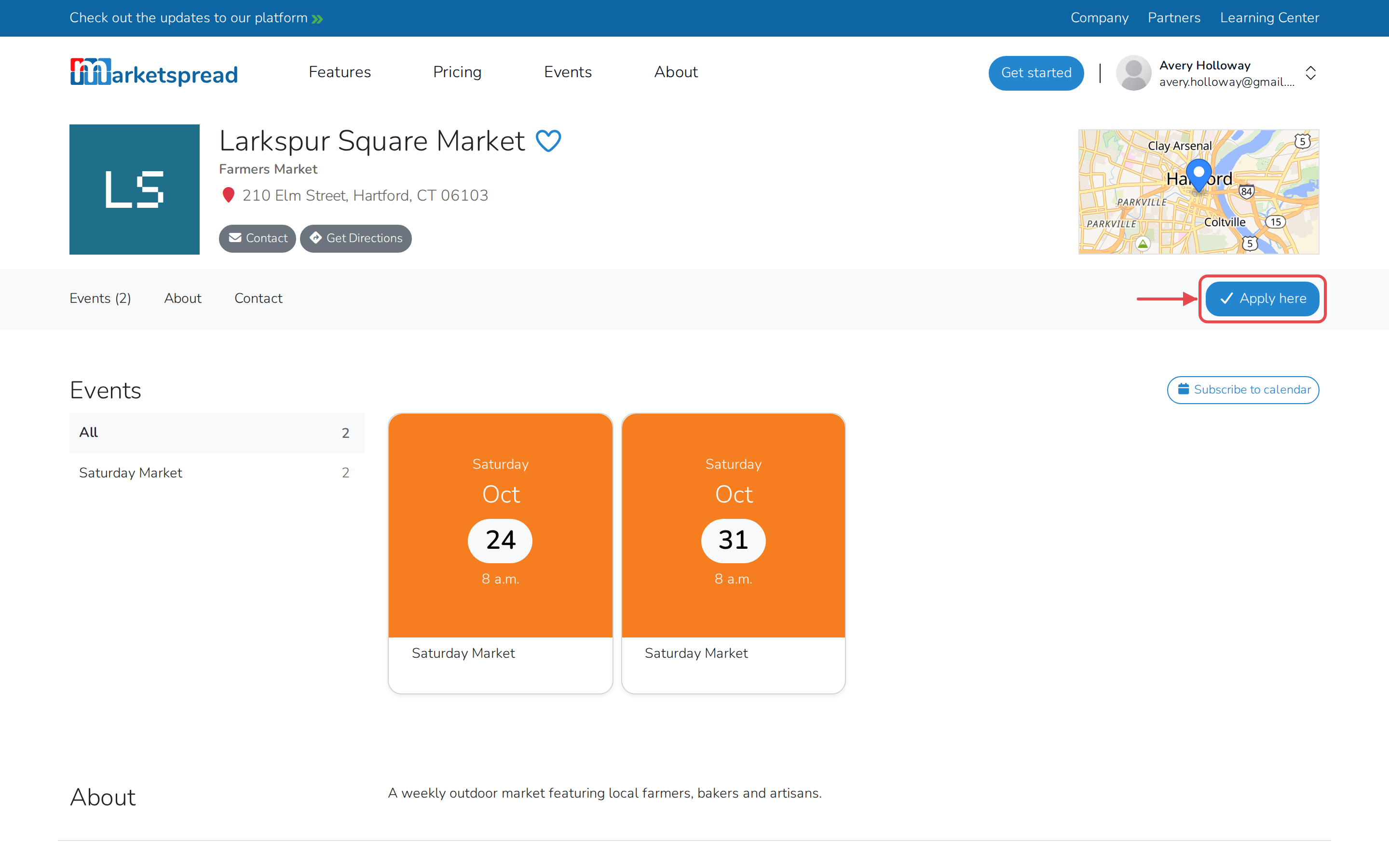Favorite the market with the heart icon
This screenshot has height=868, width=1389.
tap(548, 141)
